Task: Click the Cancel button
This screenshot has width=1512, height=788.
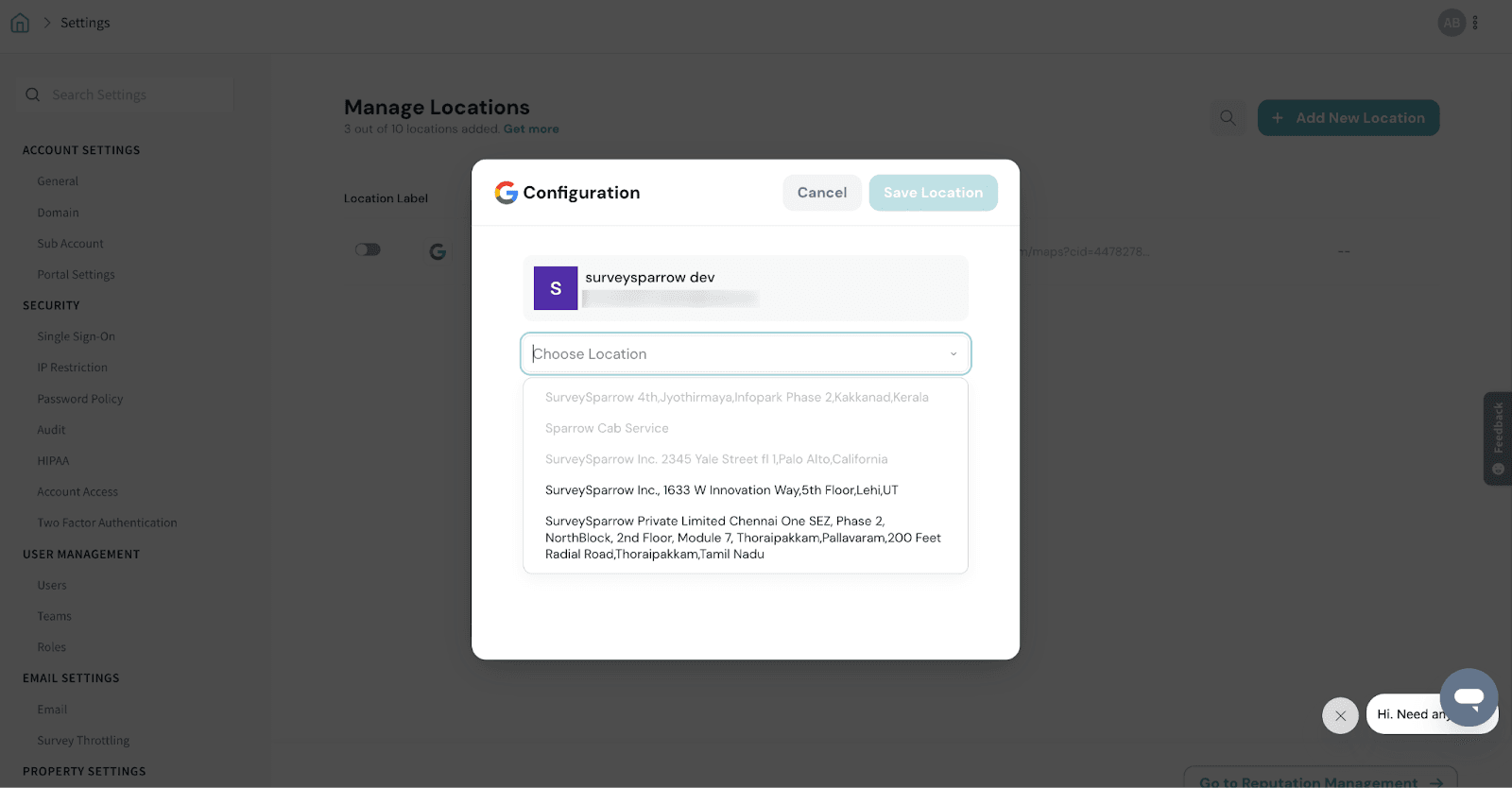Action: point(821,193)
